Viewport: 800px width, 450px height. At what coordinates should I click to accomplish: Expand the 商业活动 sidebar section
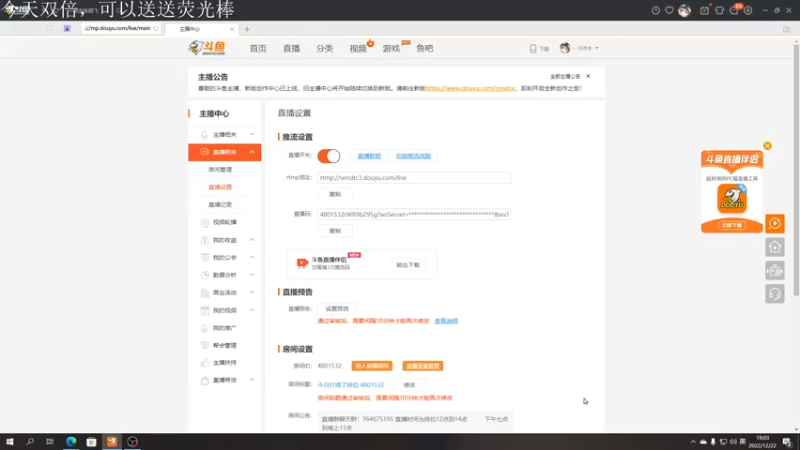(252, 292)
